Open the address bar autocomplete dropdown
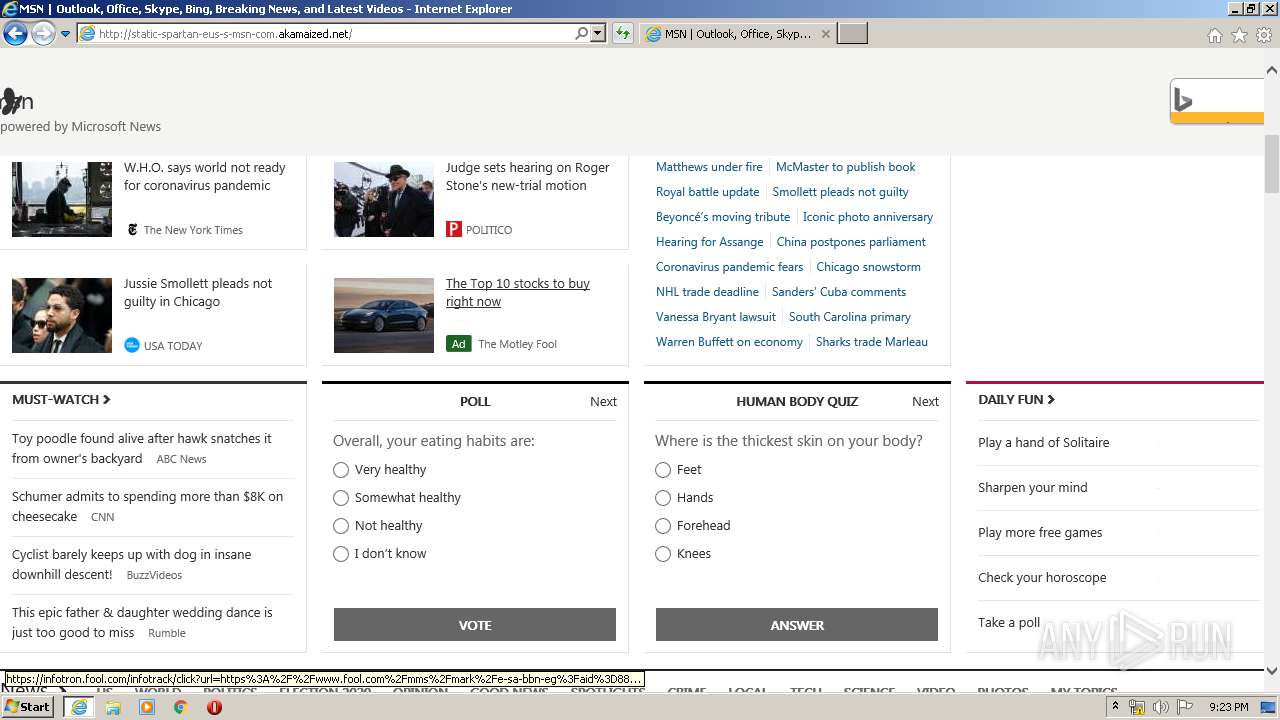Image resolution: width=1280 pixels, height=720 pixels. click(x=598, y=34)
